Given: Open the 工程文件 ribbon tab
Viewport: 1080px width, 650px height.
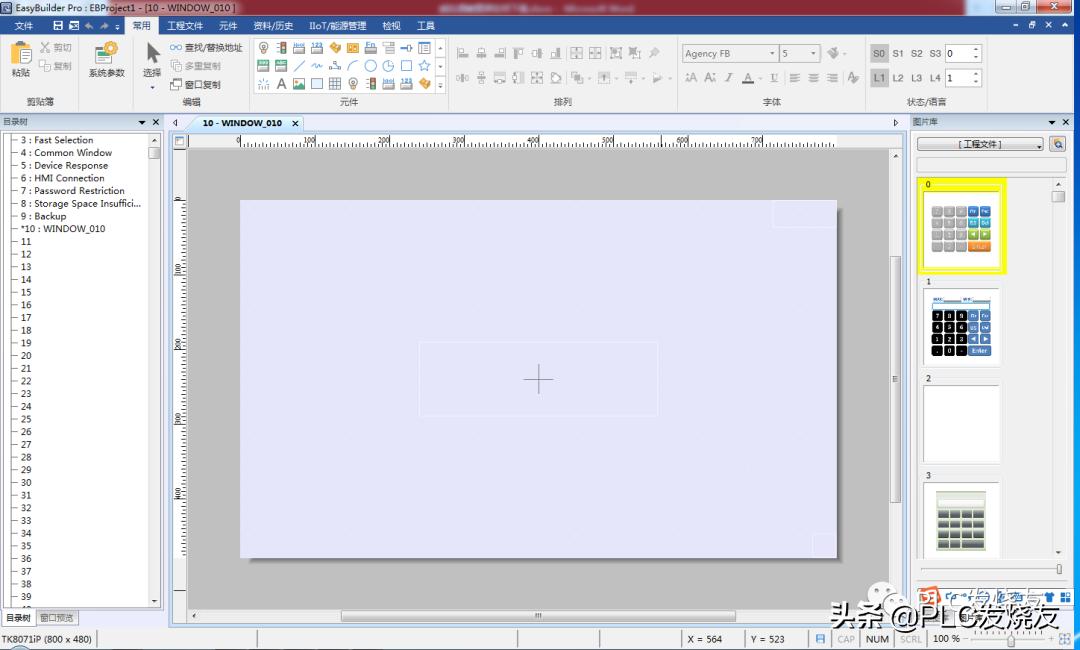Looking at the screenshot, I should (184, 26).
